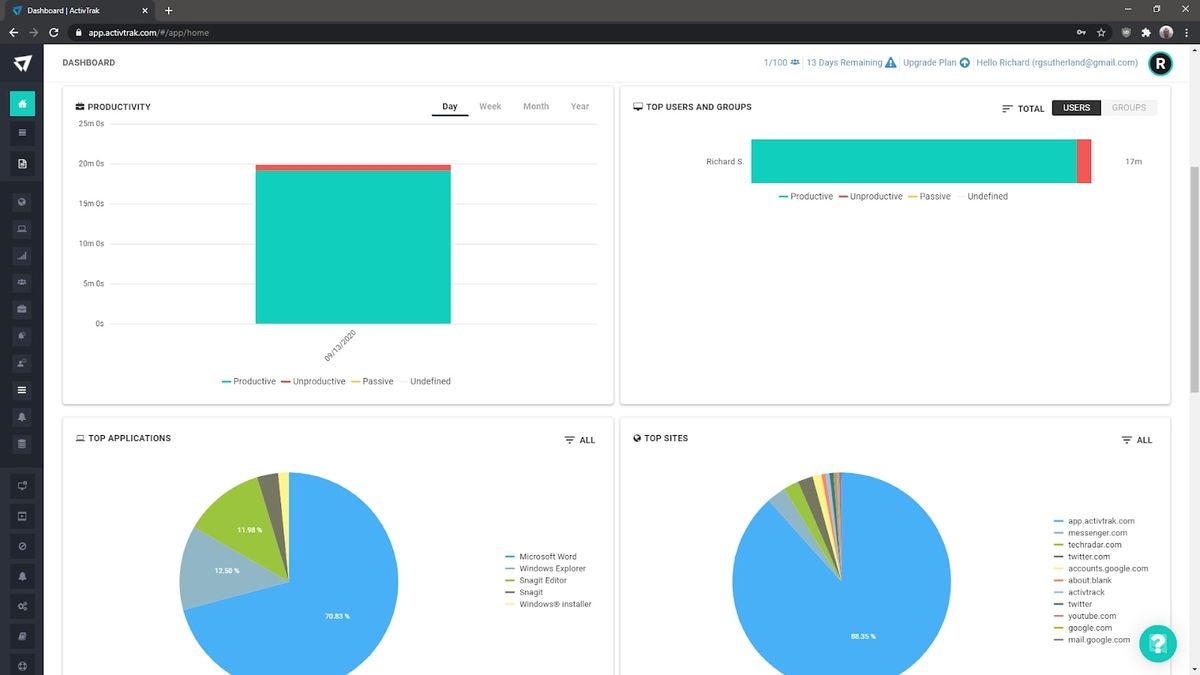Image resolution: width=1200 pixels, height=675 pixels.
Task: Select the globe icon in the sidebar
Action: [x=22, y=201]
